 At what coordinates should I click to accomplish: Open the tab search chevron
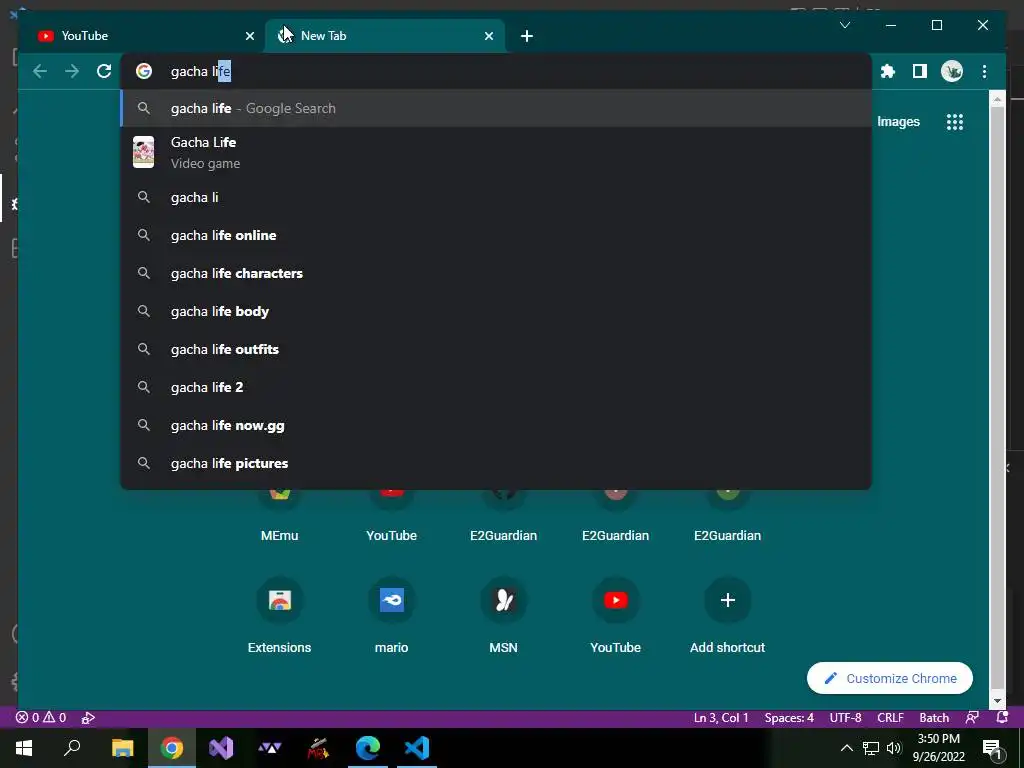point(844,25)
